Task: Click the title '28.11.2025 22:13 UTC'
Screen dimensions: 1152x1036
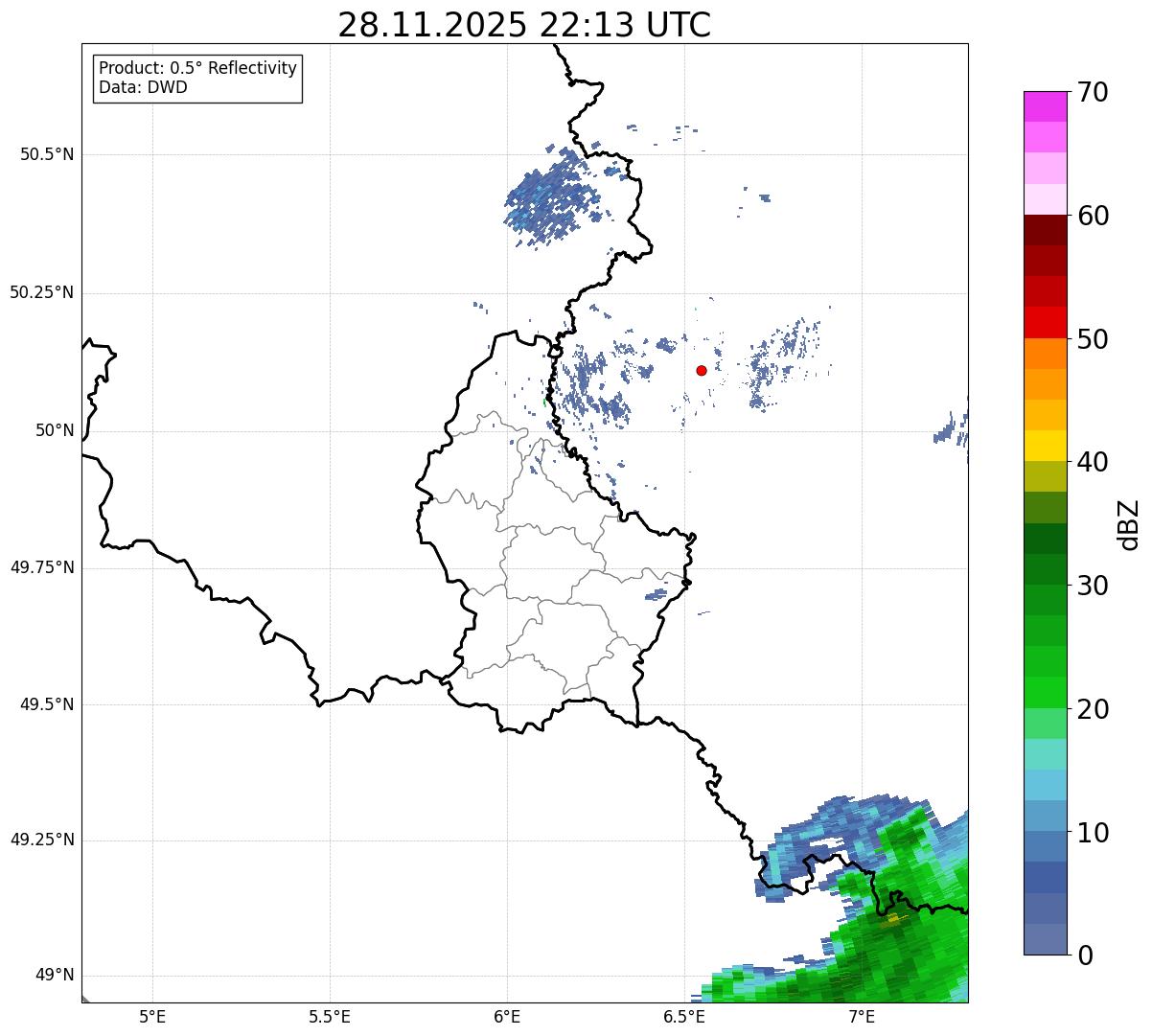Action: 524,24
